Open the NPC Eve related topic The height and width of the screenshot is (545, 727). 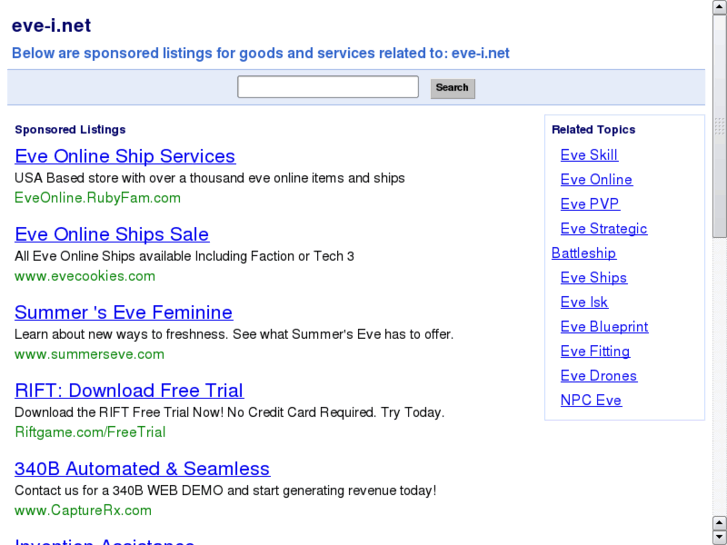coord(591,401)
